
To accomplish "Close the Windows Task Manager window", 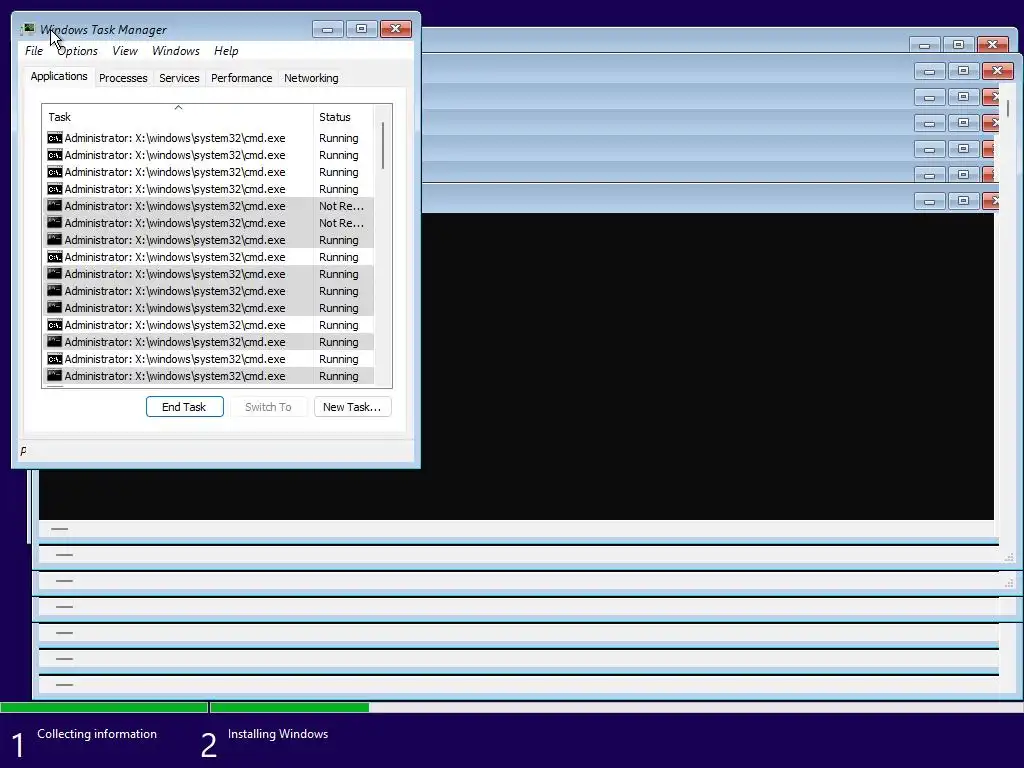I will [x=396, y=29].
